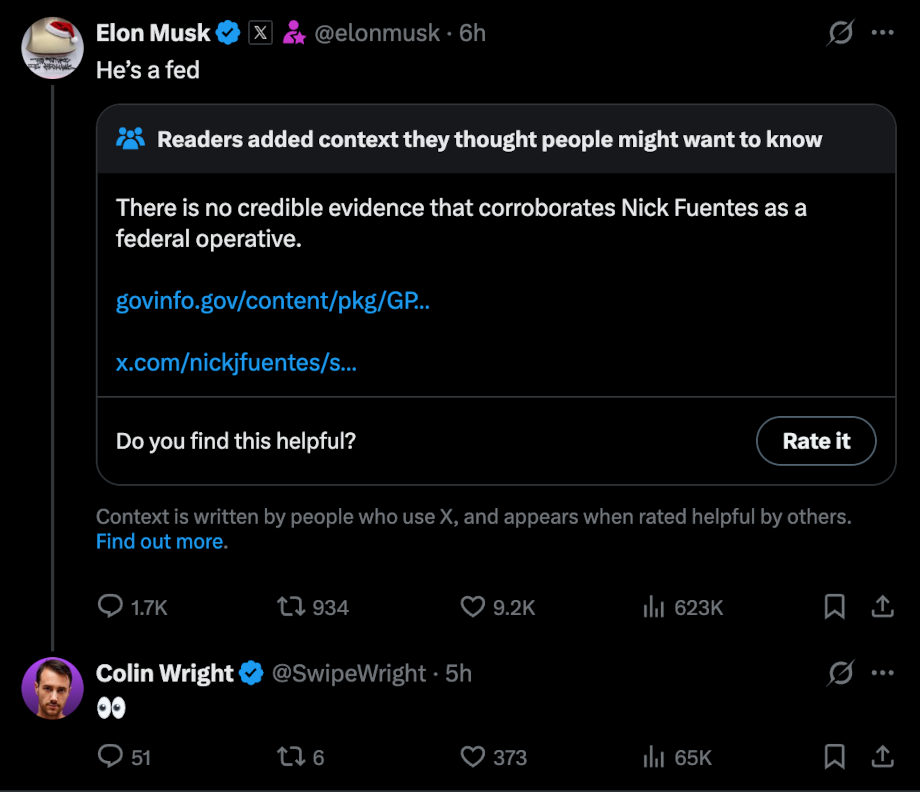920x792 pixels.
Task: Share Elon Musk's post
Action: pyautogui.click(x=882, y=607)
